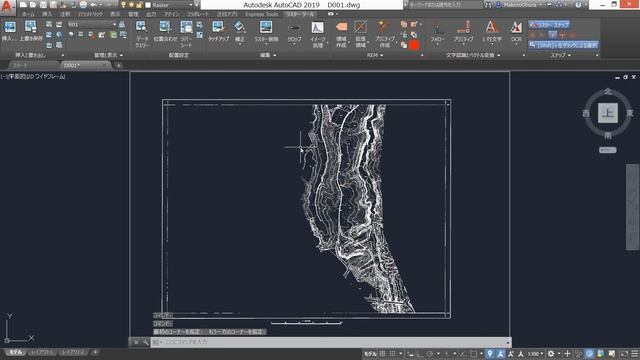
Task: Click the red color swatch in REM panel
Action: coord(414,45)
